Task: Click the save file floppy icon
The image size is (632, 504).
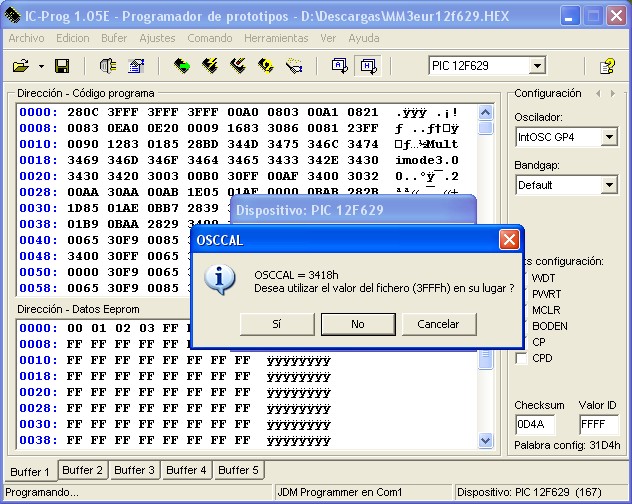Action: 62,66
